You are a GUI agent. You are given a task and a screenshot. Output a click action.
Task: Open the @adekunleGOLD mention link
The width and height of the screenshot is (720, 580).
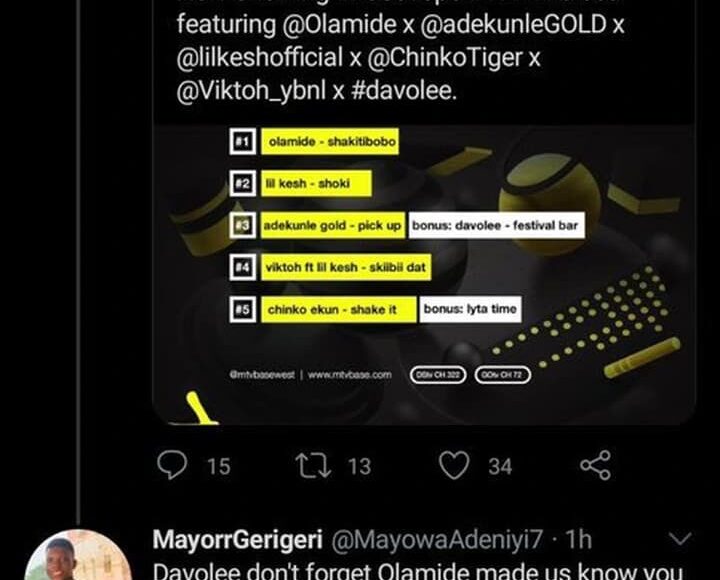[513, 24]
